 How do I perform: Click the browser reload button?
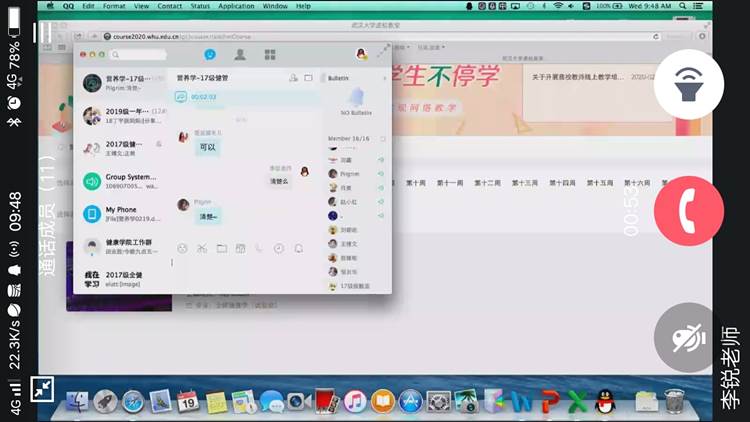click(656, 36)
